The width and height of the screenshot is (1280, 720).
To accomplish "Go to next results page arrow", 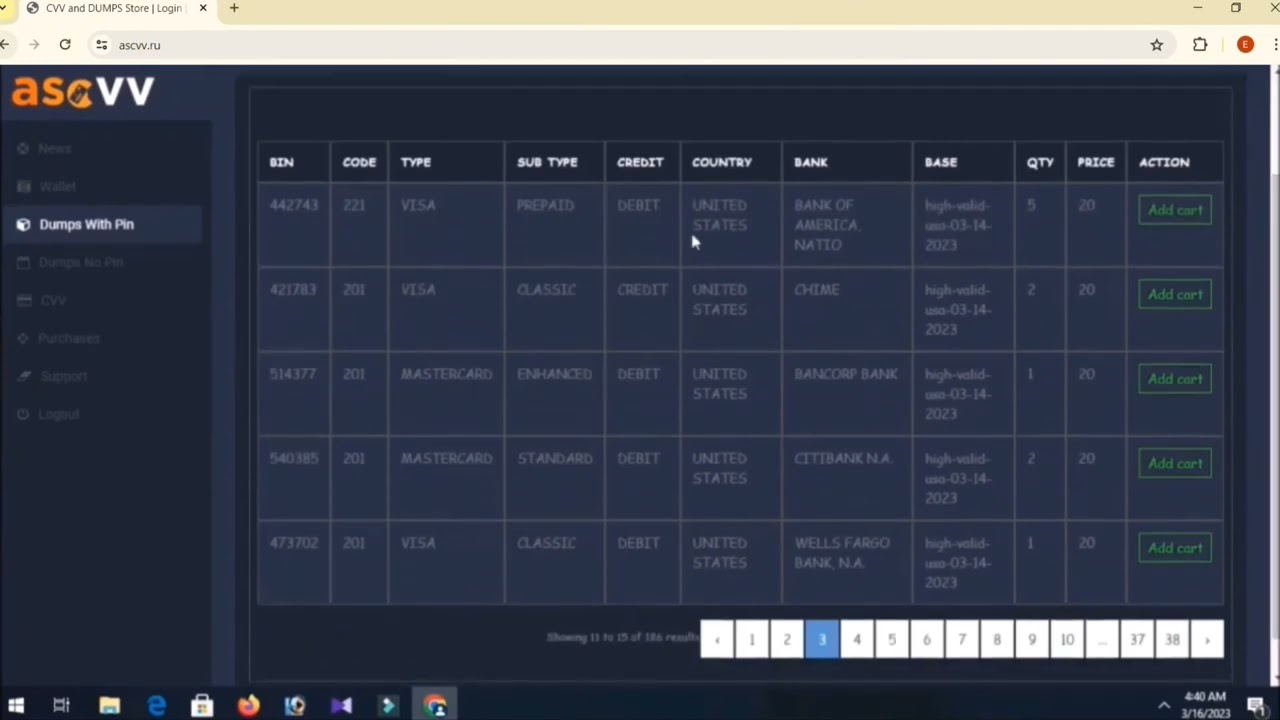I will click(1207, 639).
